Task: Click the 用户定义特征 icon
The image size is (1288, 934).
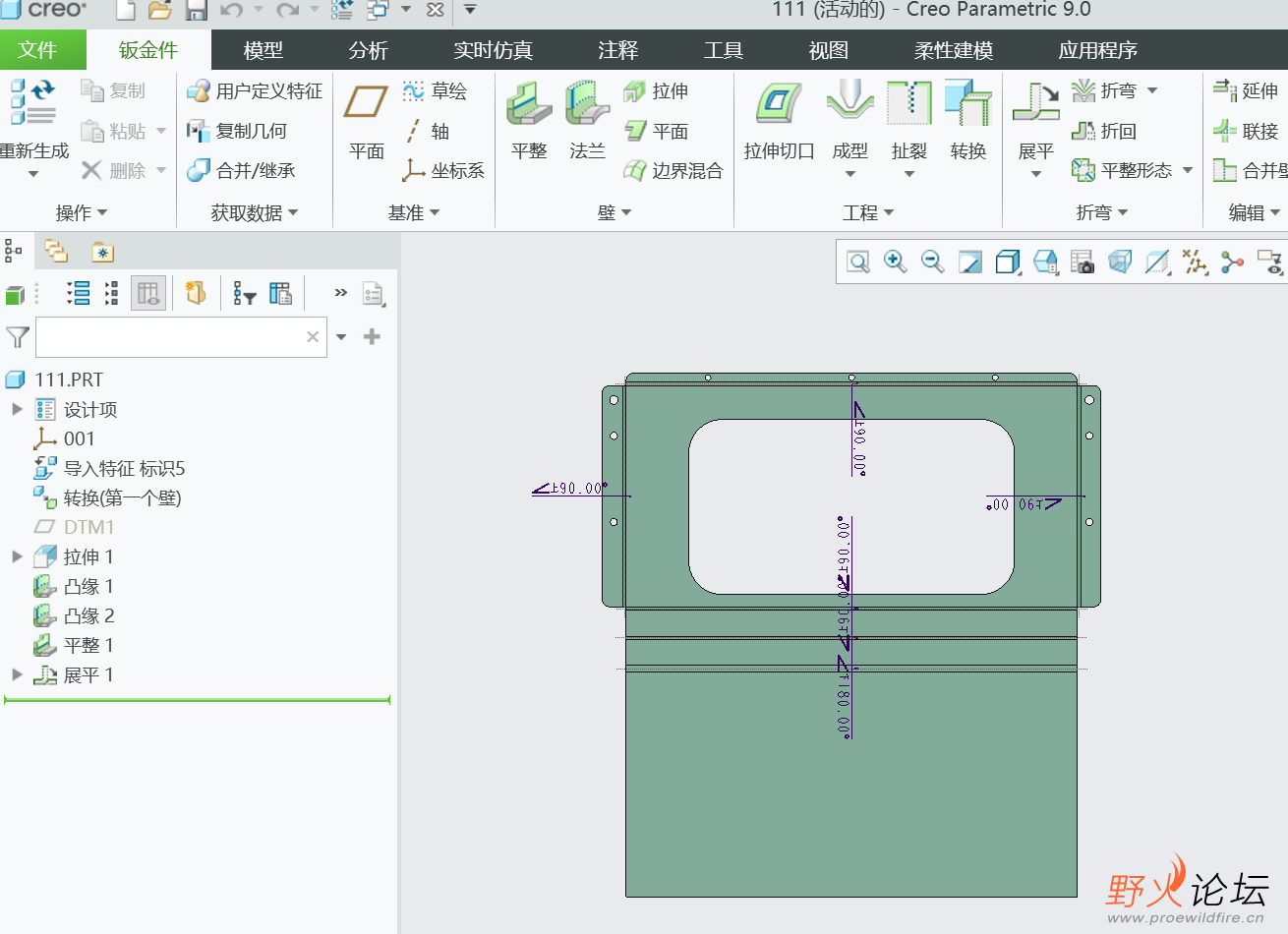Action: pos(198,91)
